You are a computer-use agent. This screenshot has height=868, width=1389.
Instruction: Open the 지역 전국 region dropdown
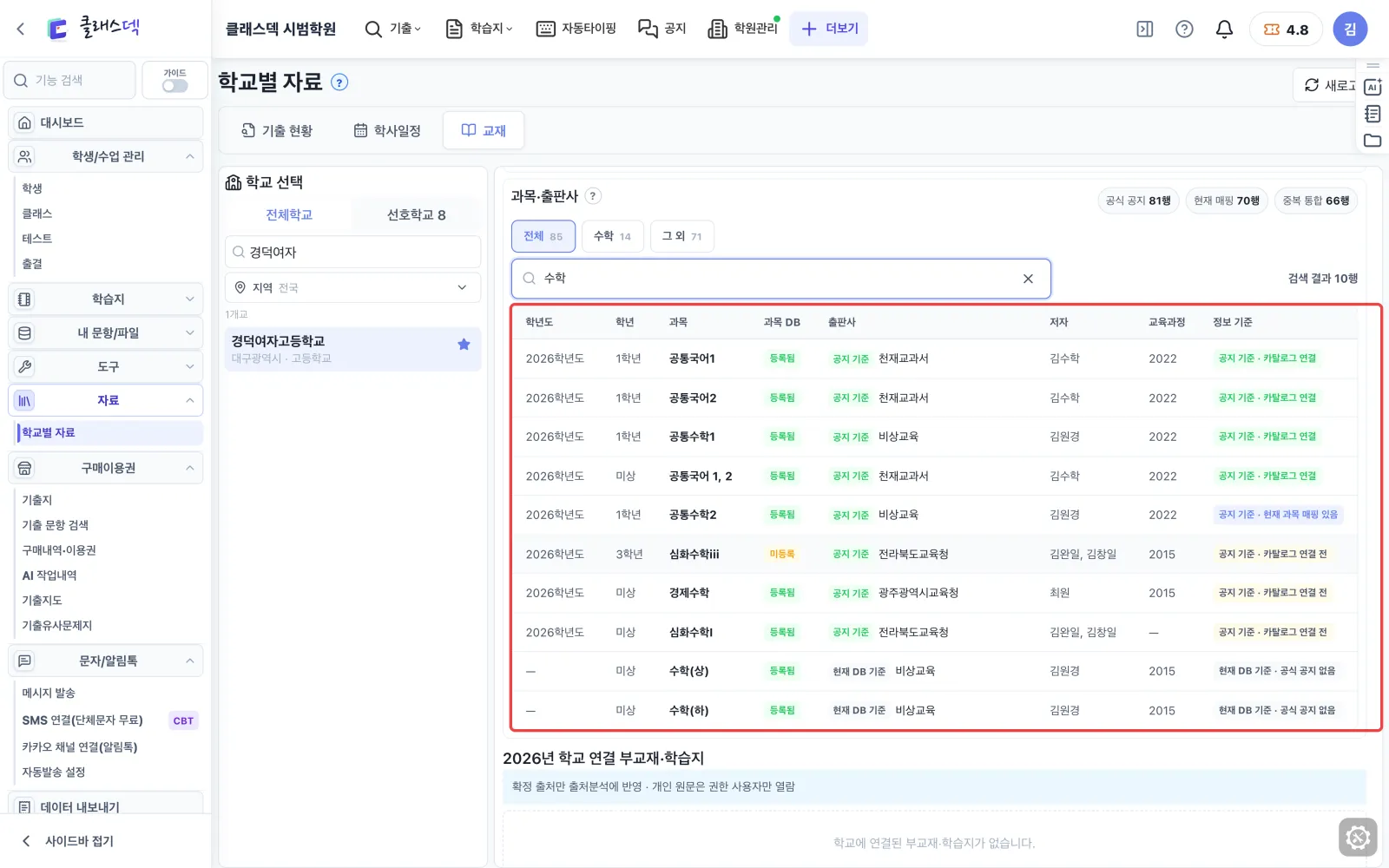point(352,287)
